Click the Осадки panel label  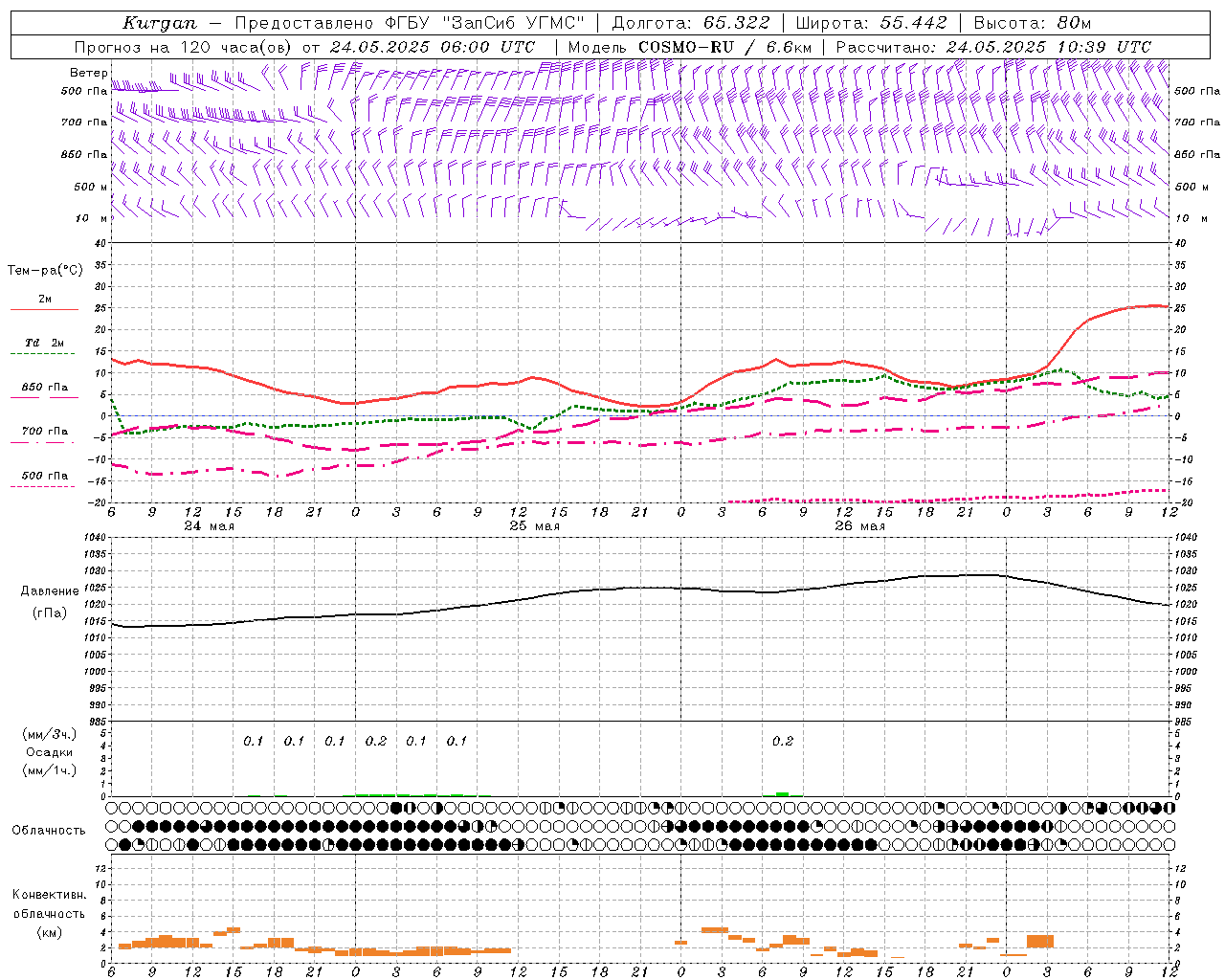(x=49, y=752)
